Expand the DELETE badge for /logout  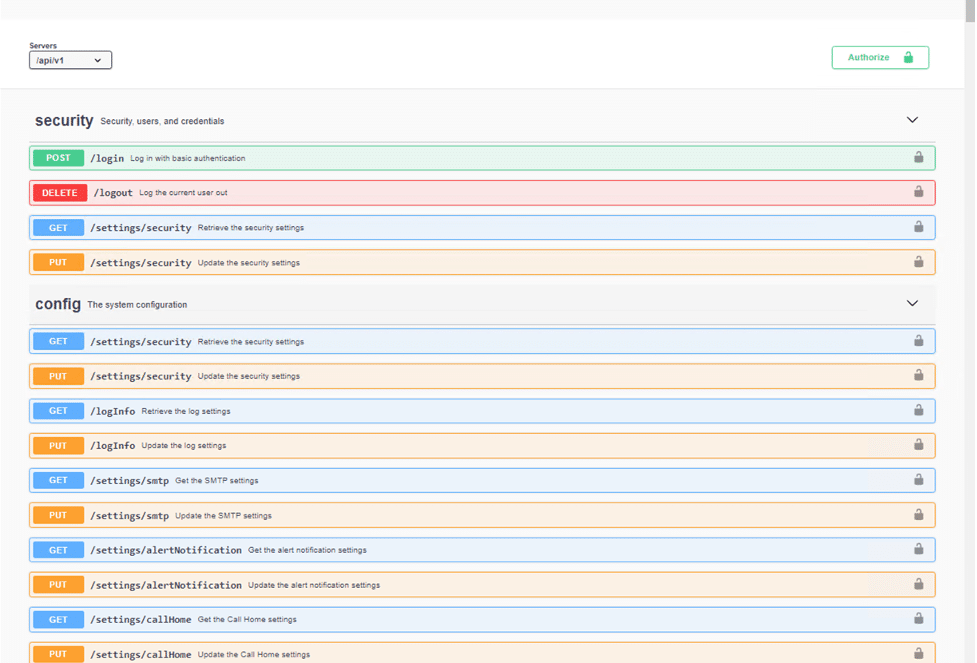tap(60, 193)
